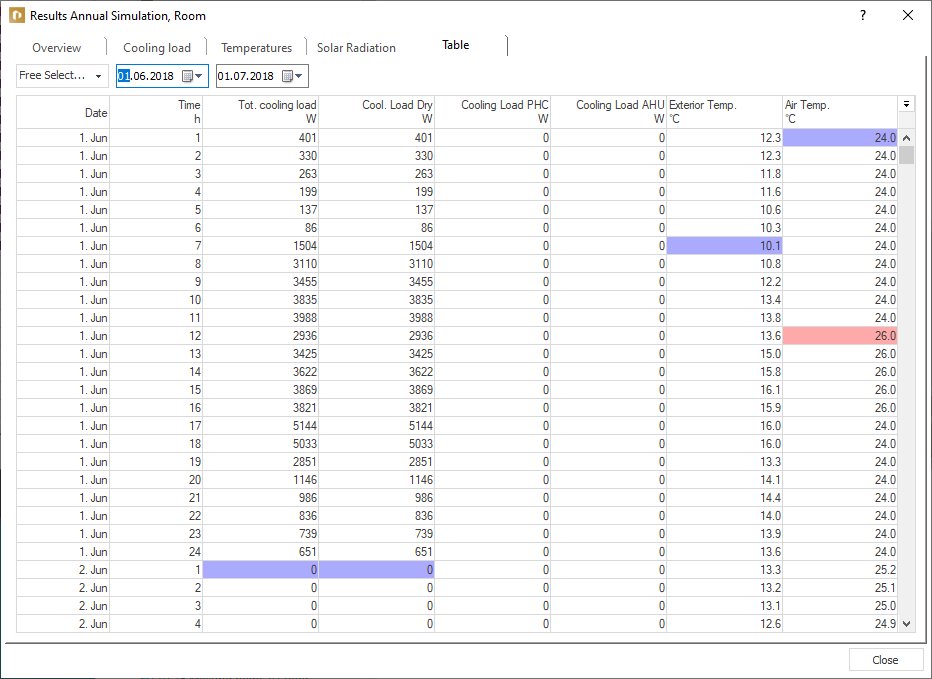Click the Cool. Load Dry column header
This screenshot has height=679, width=932.
pyautogui.click(x=376, y=112)
